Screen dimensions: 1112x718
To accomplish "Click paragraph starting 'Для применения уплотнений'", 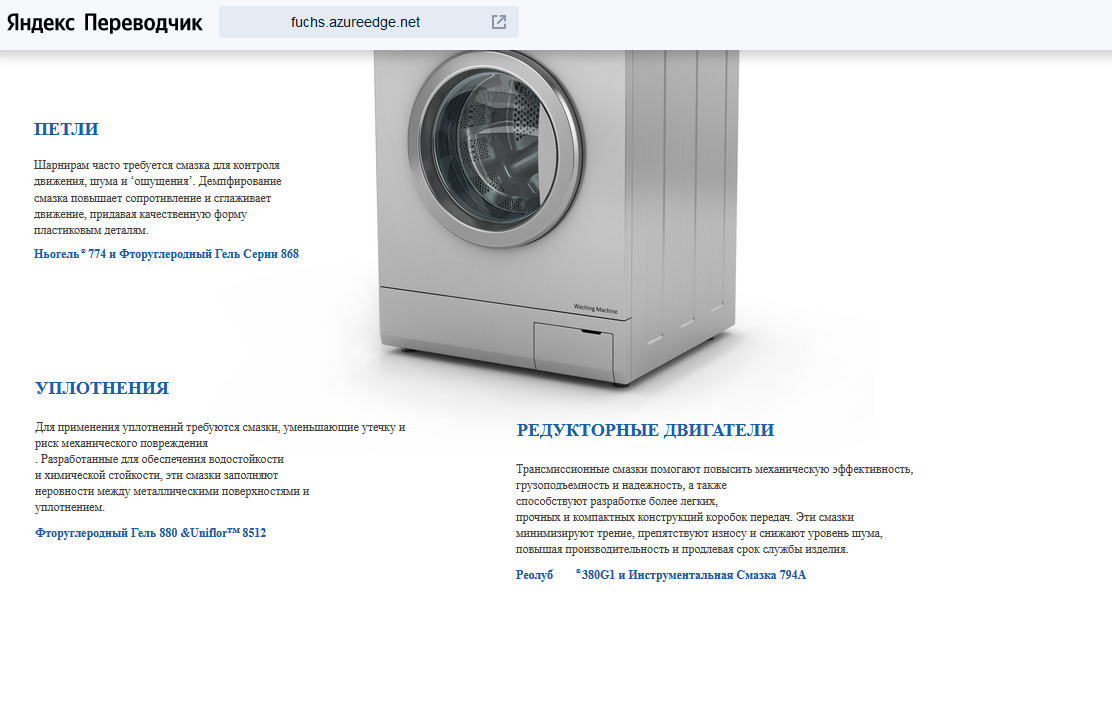I will [220, 467].
